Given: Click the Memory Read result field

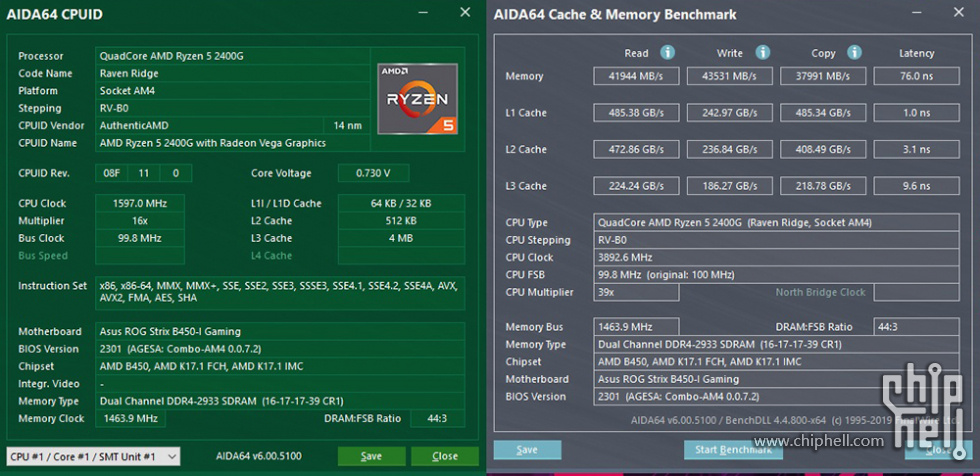Looking at the screenshot, I should pyautogui.click(x=636, y=76).
